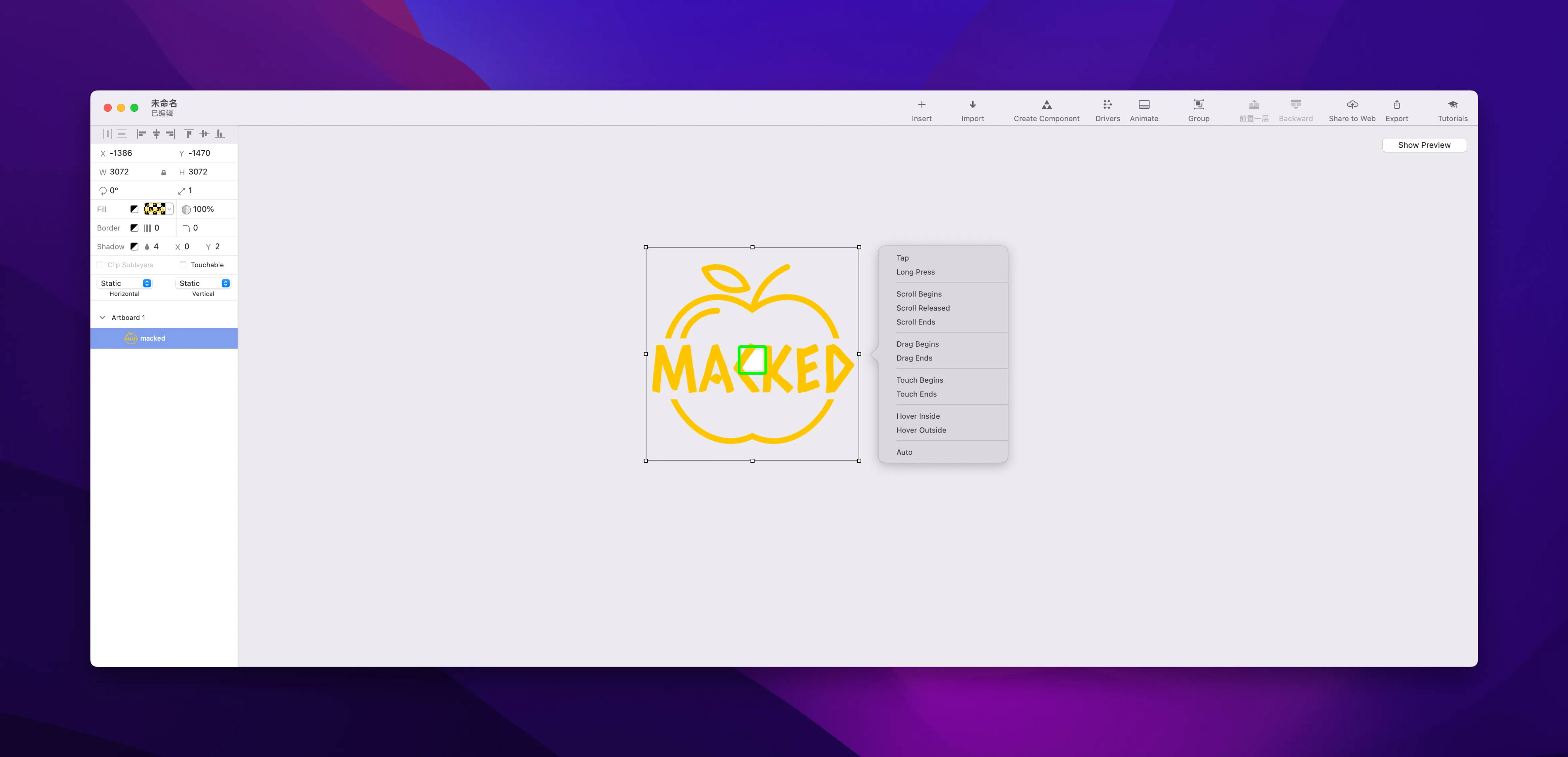The image size is (1568, 757).
Task: Click Share to Web cloud icon
Action: point(1352,105)
